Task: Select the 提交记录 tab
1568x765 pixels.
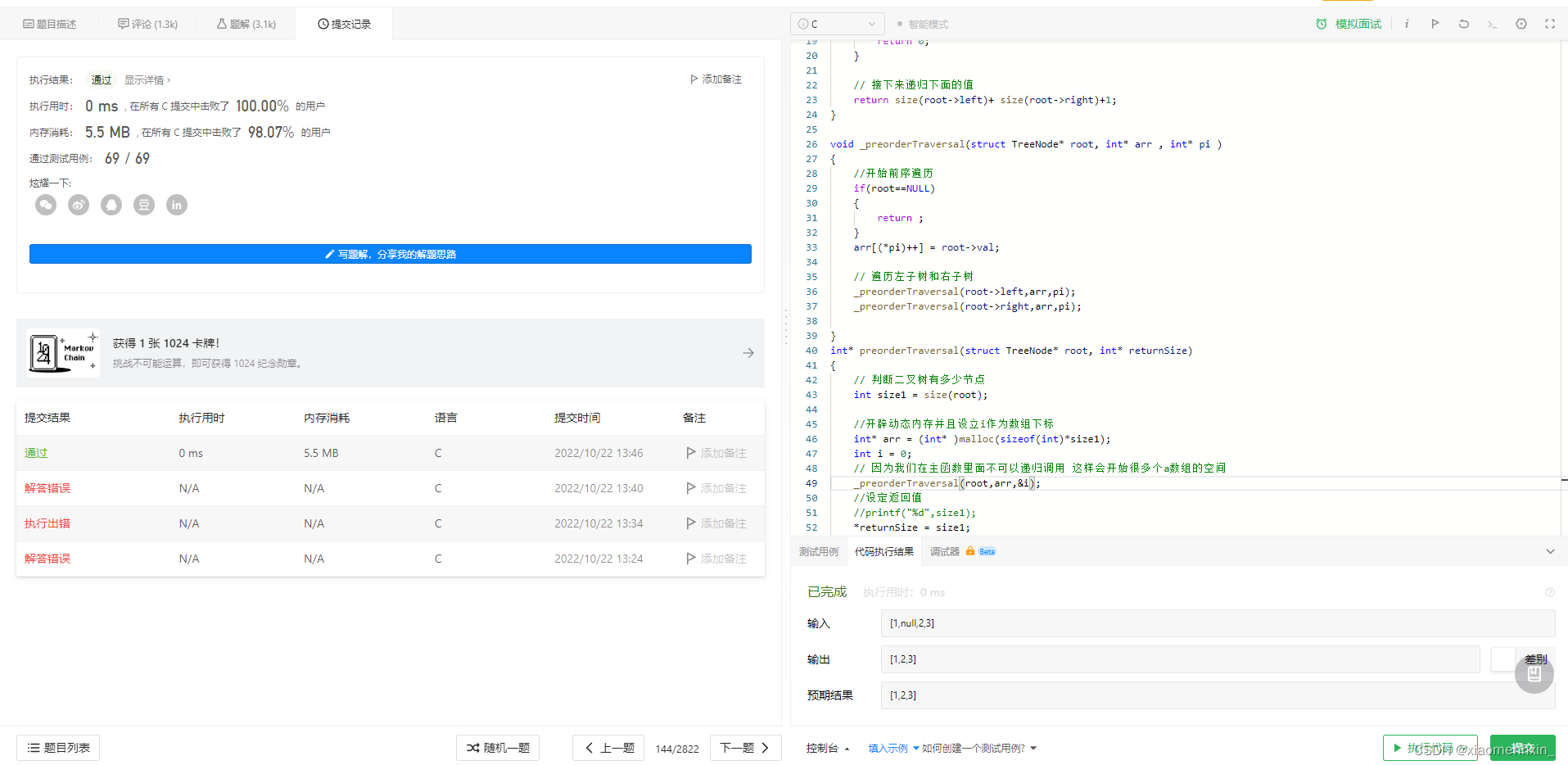Action: pyautogui.click(x=344, y=24)
